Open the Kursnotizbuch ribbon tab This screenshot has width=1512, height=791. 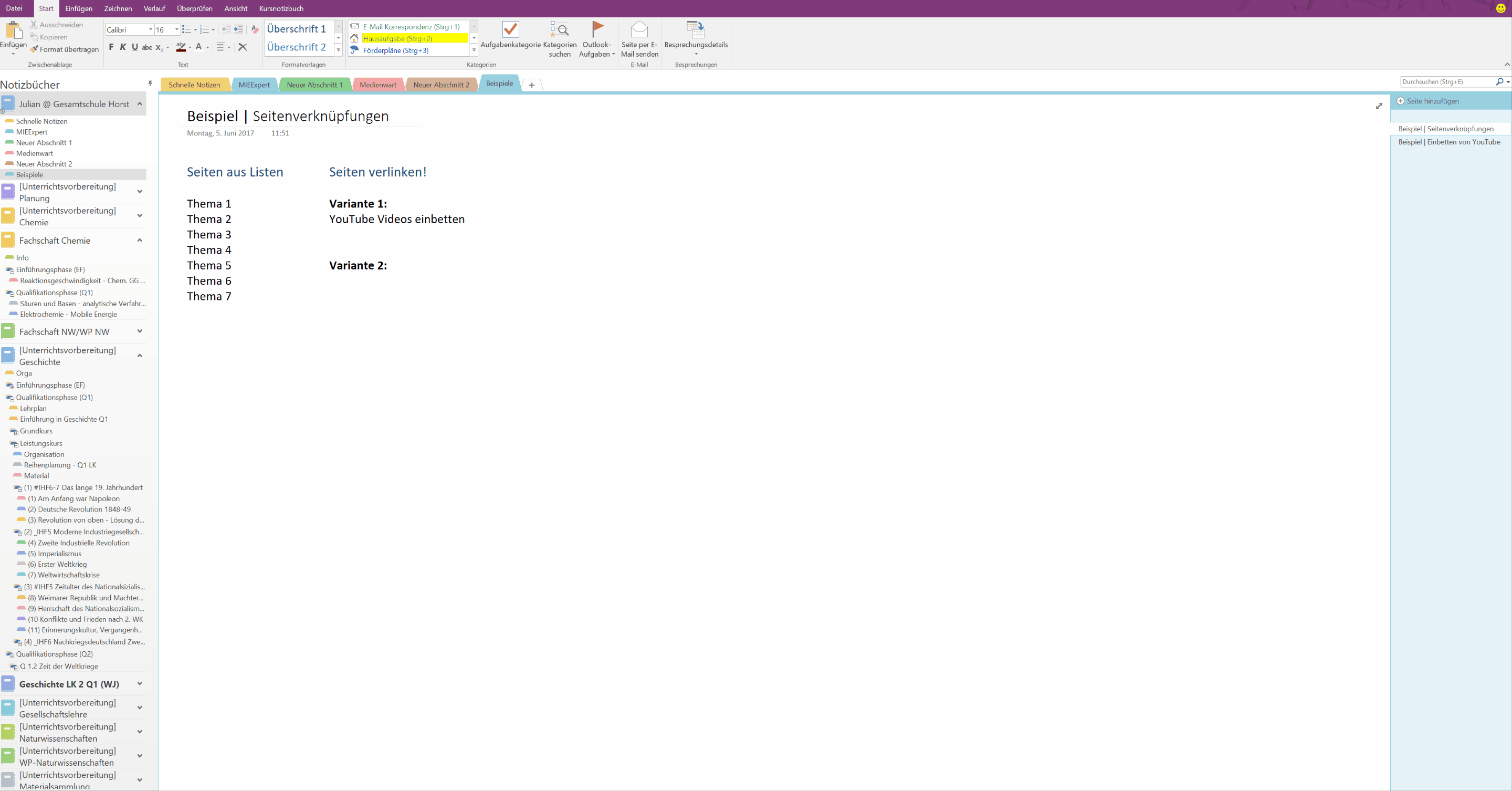click(281, 8)
